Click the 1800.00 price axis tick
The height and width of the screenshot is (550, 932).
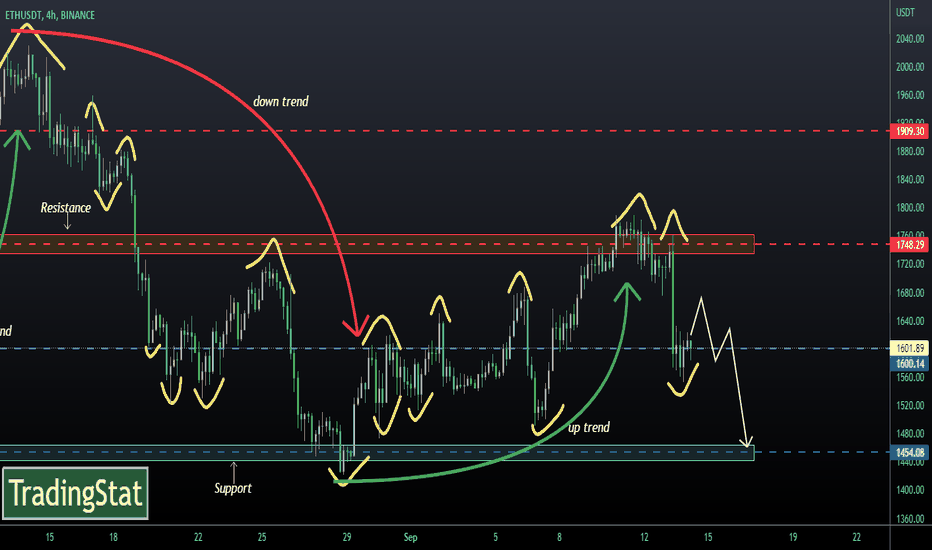click(910, 208)
